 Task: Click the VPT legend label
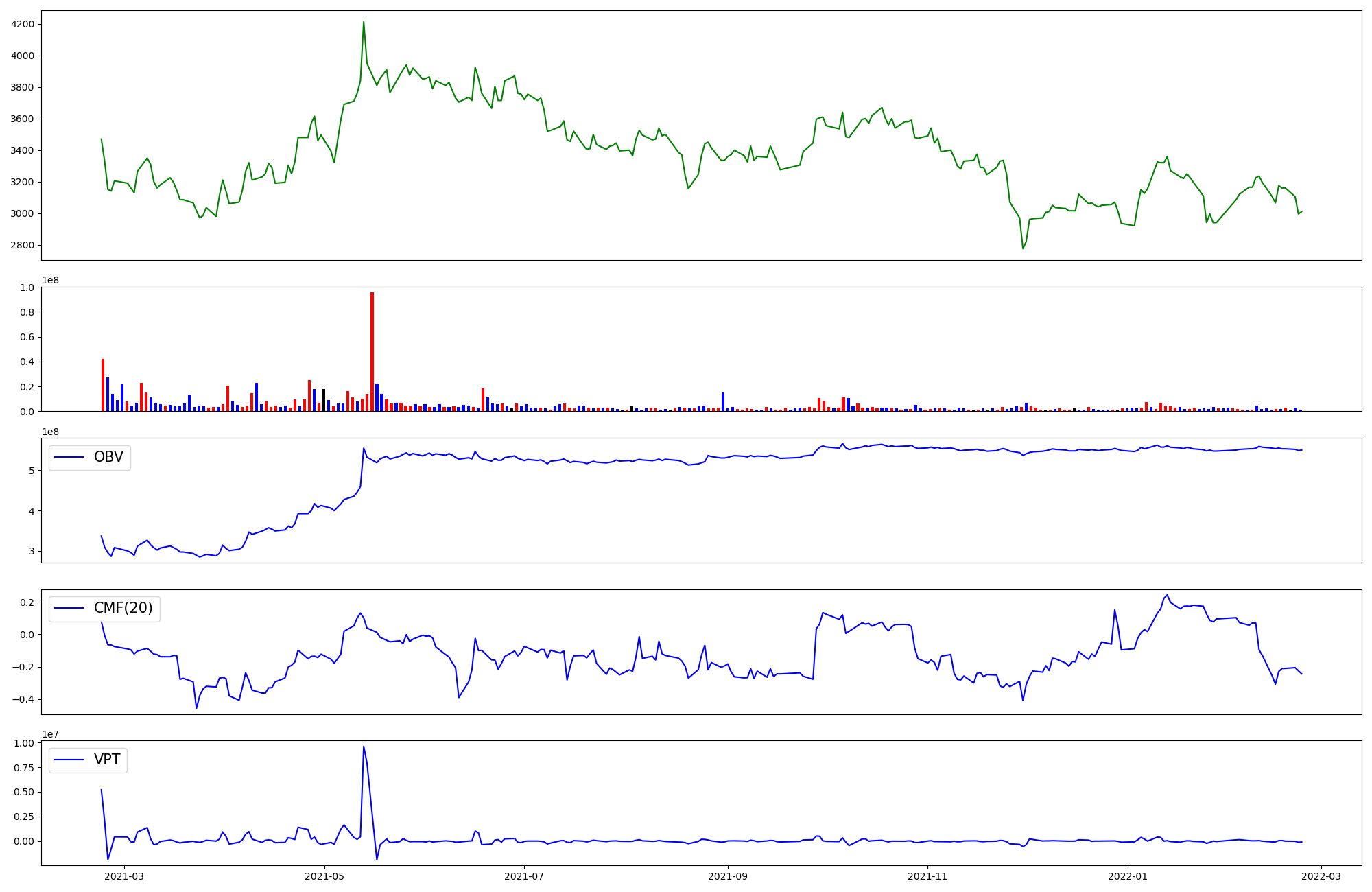click(x=107, y=760)
